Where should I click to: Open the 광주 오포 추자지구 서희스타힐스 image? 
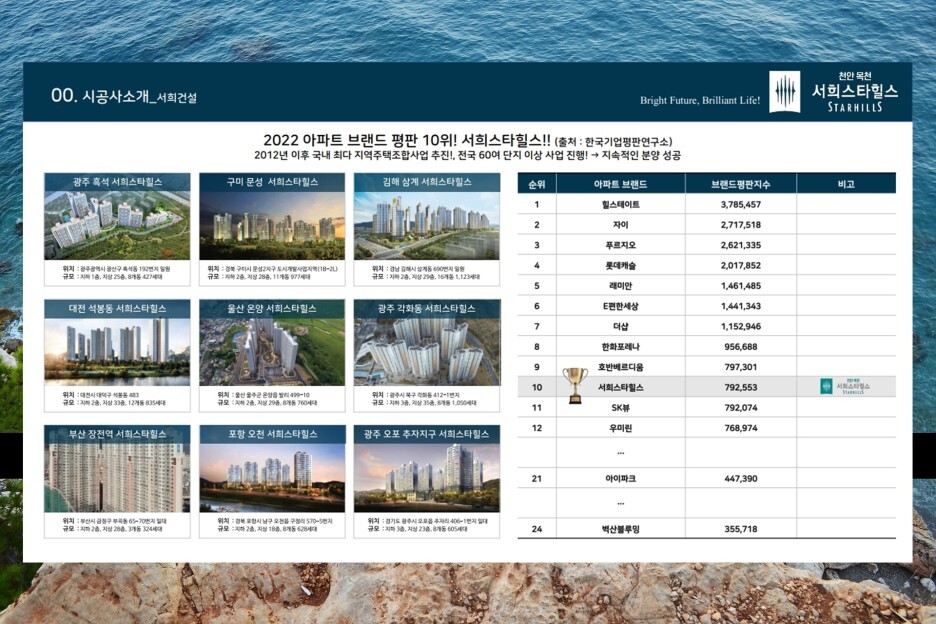click(427, 478)
